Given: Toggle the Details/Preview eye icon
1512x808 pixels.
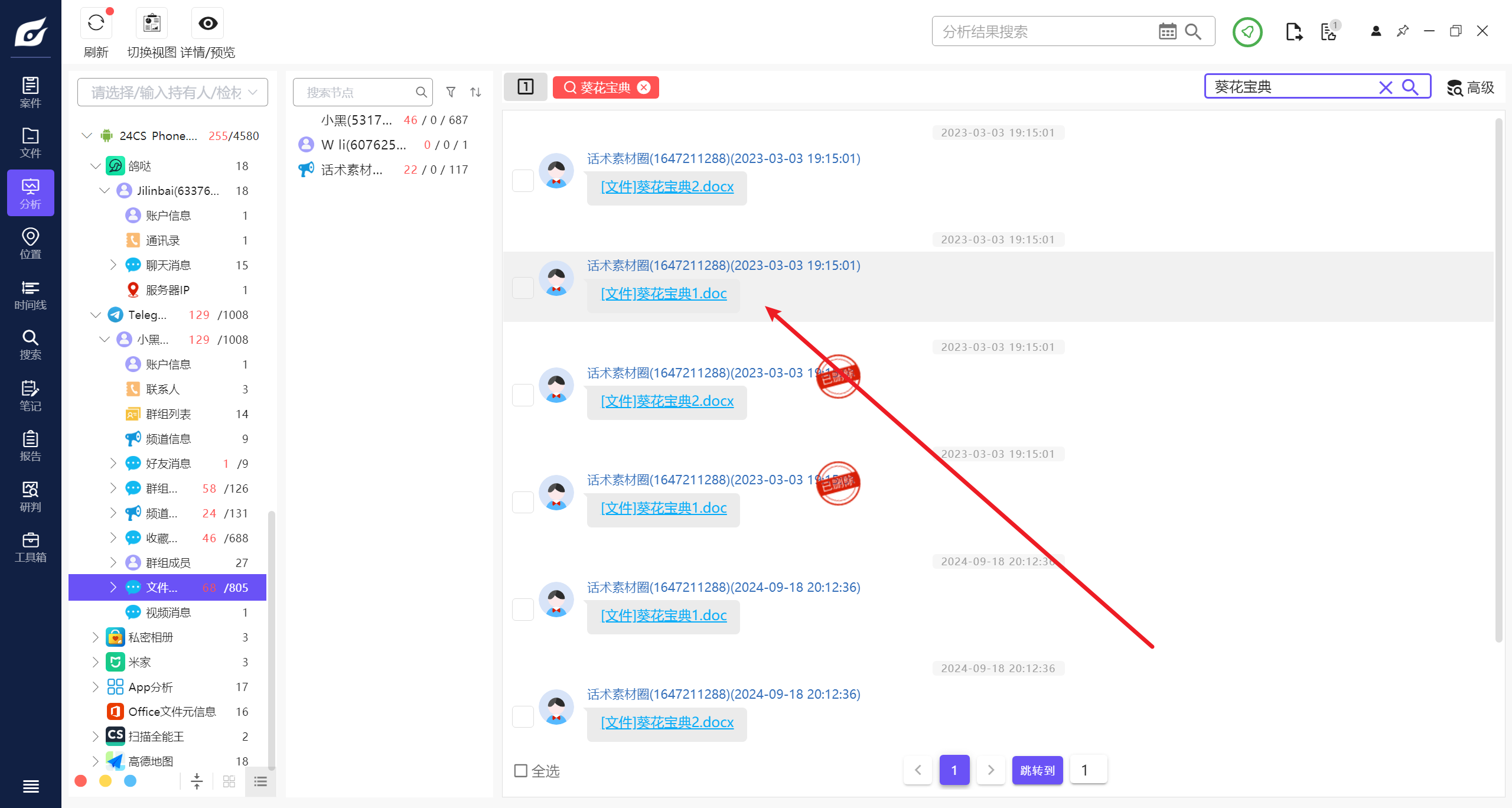Looking at the screenshot, I should click(x=207, y=24).
